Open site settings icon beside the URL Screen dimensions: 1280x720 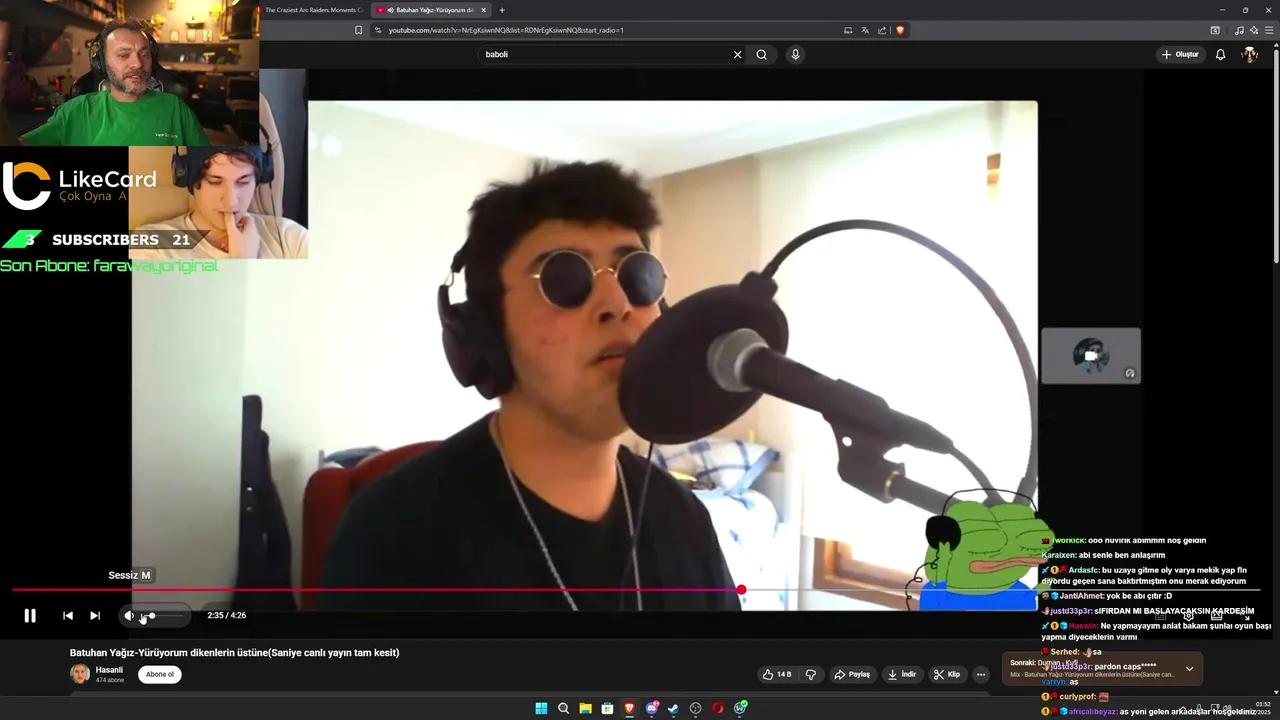378,30
